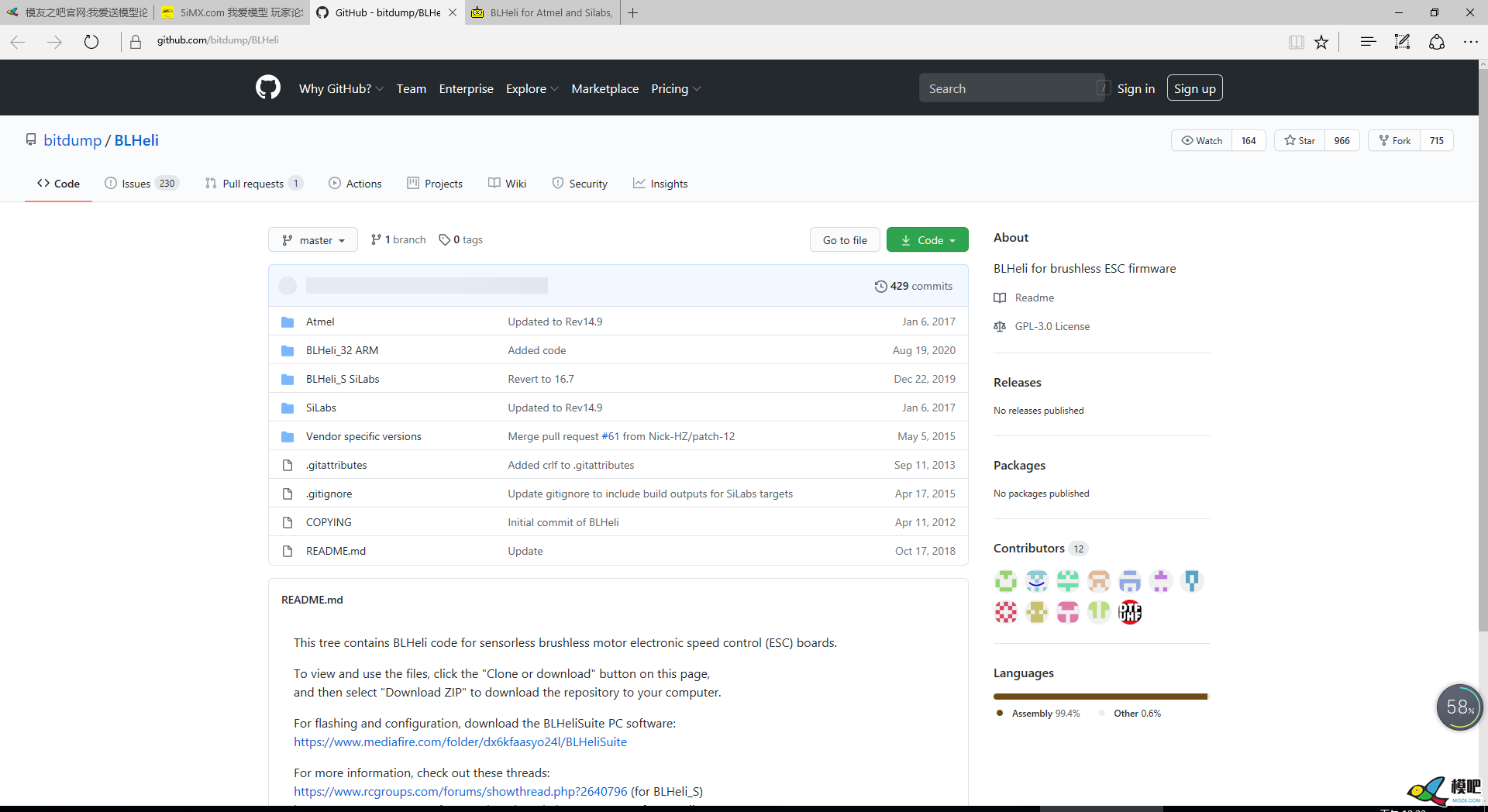Open the green Code download dropdown
This screenshot has width=1488, height=812.
(x=928, y=239)
